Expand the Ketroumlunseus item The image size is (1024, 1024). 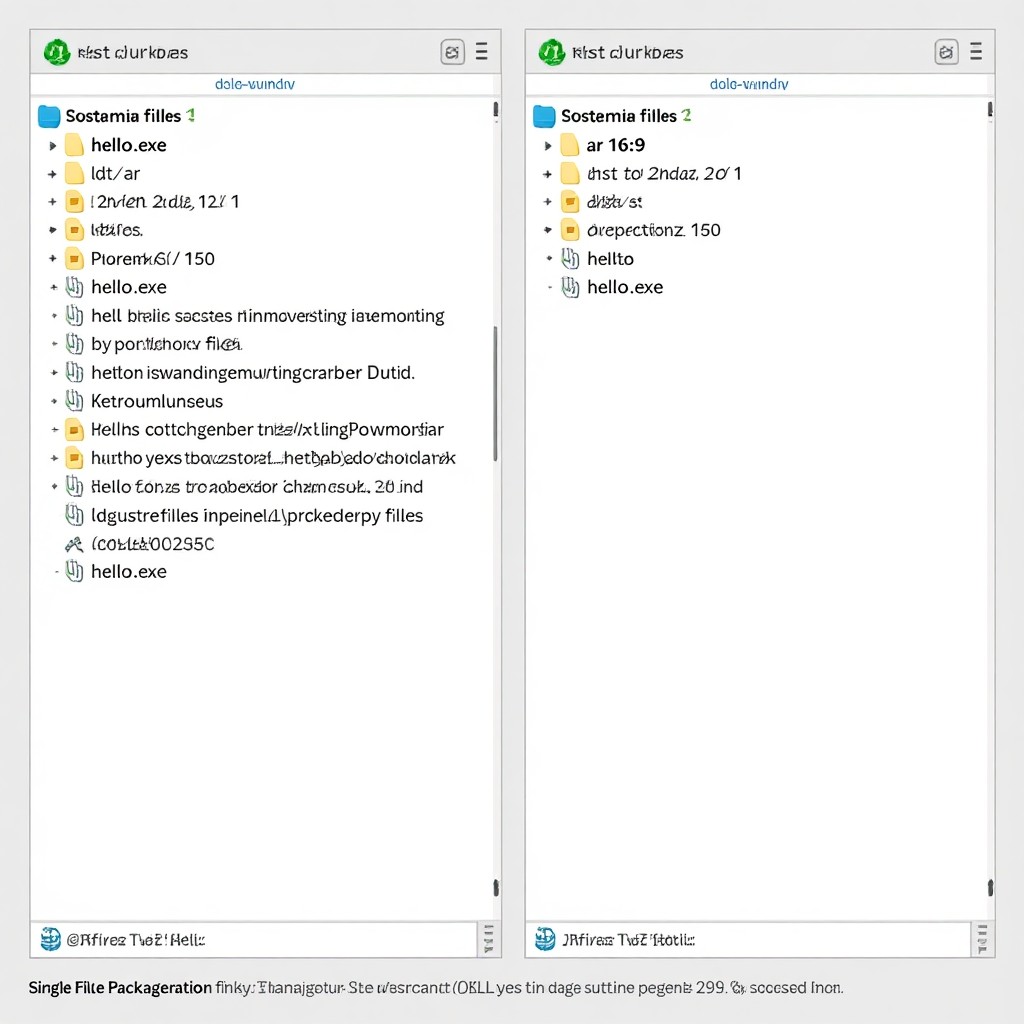point(53,402)
